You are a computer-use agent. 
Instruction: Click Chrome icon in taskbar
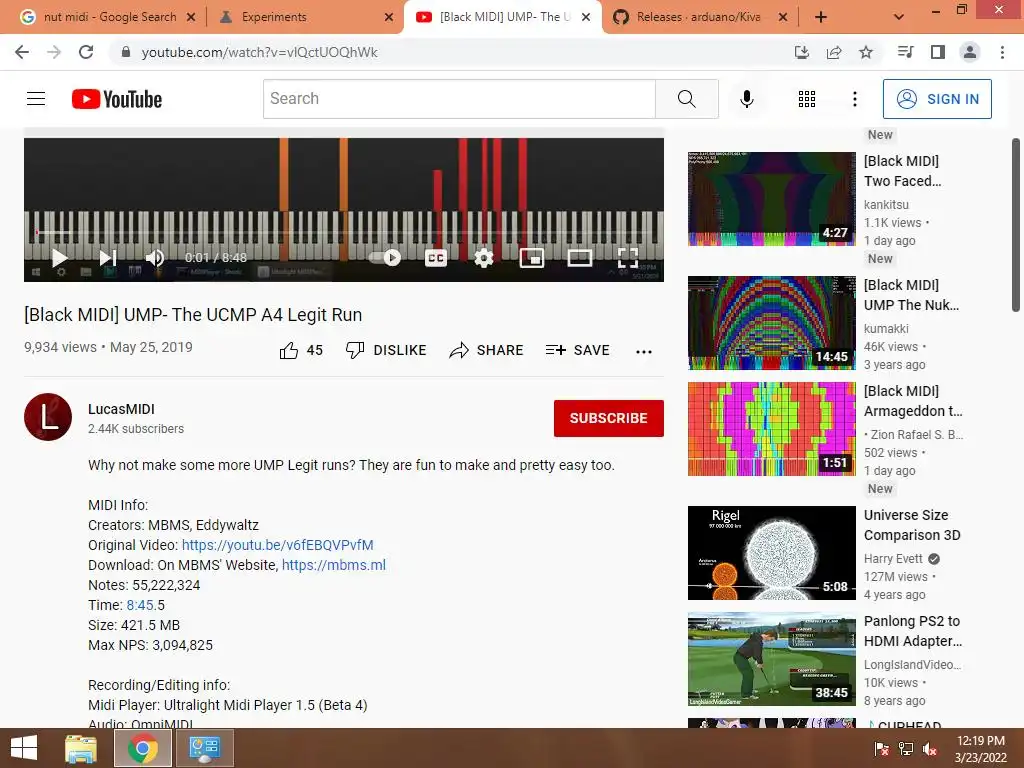[x=142, y=748]
